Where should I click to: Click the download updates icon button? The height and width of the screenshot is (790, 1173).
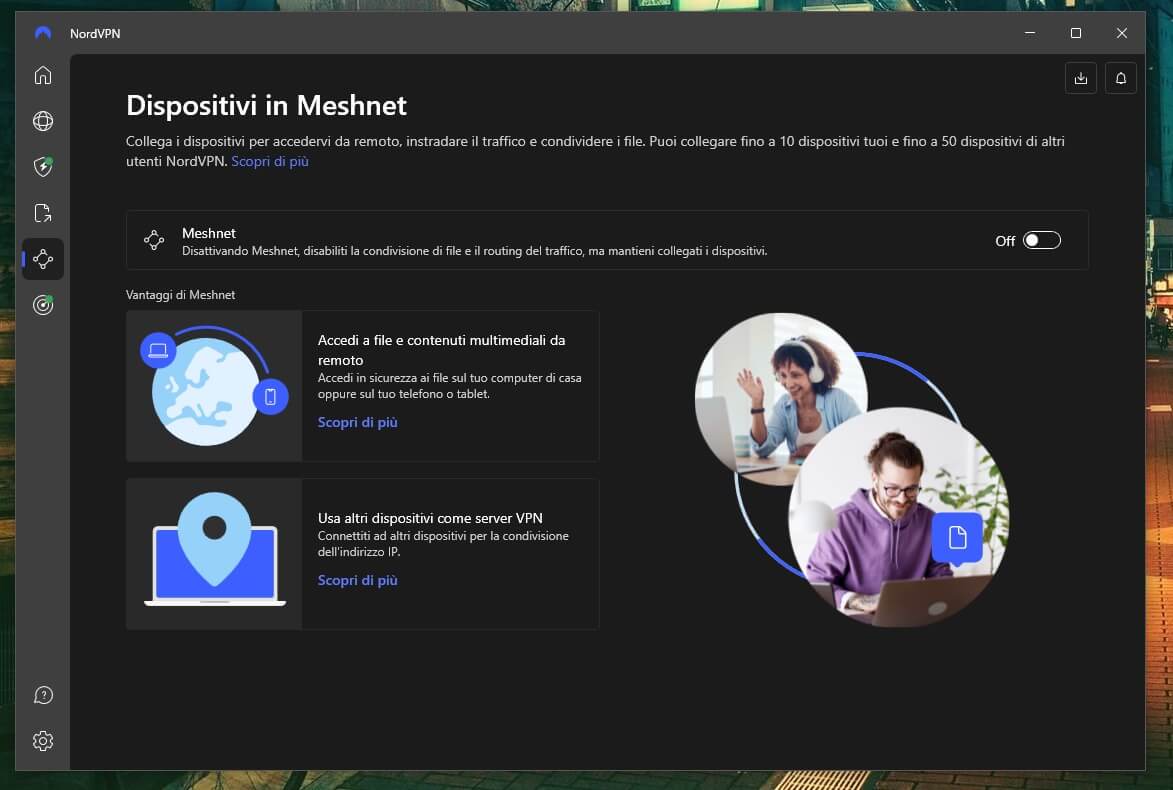coord(1080,78)
